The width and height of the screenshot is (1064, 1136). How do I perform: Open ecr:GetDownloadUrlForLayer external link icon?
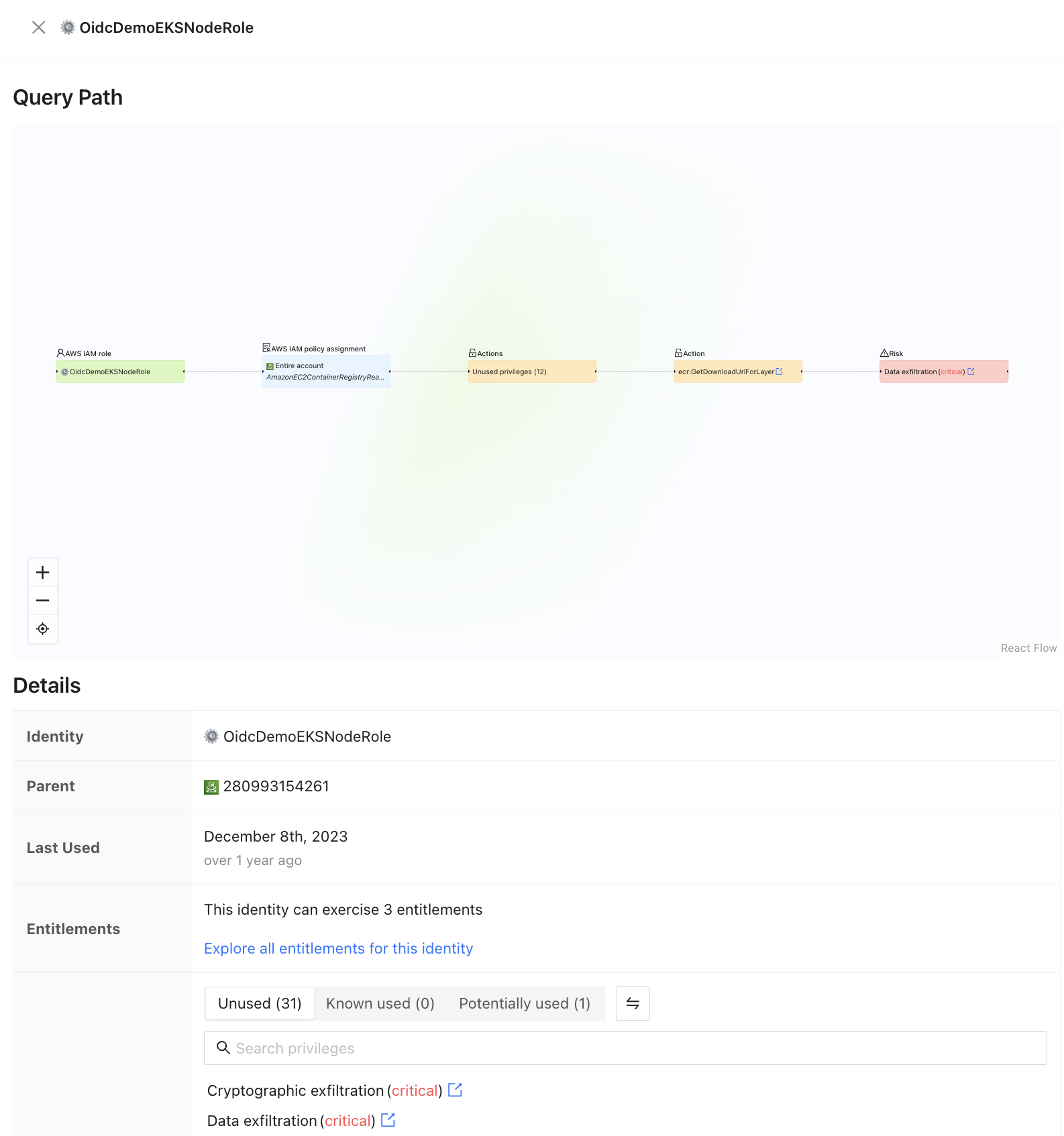coord(779,372)
